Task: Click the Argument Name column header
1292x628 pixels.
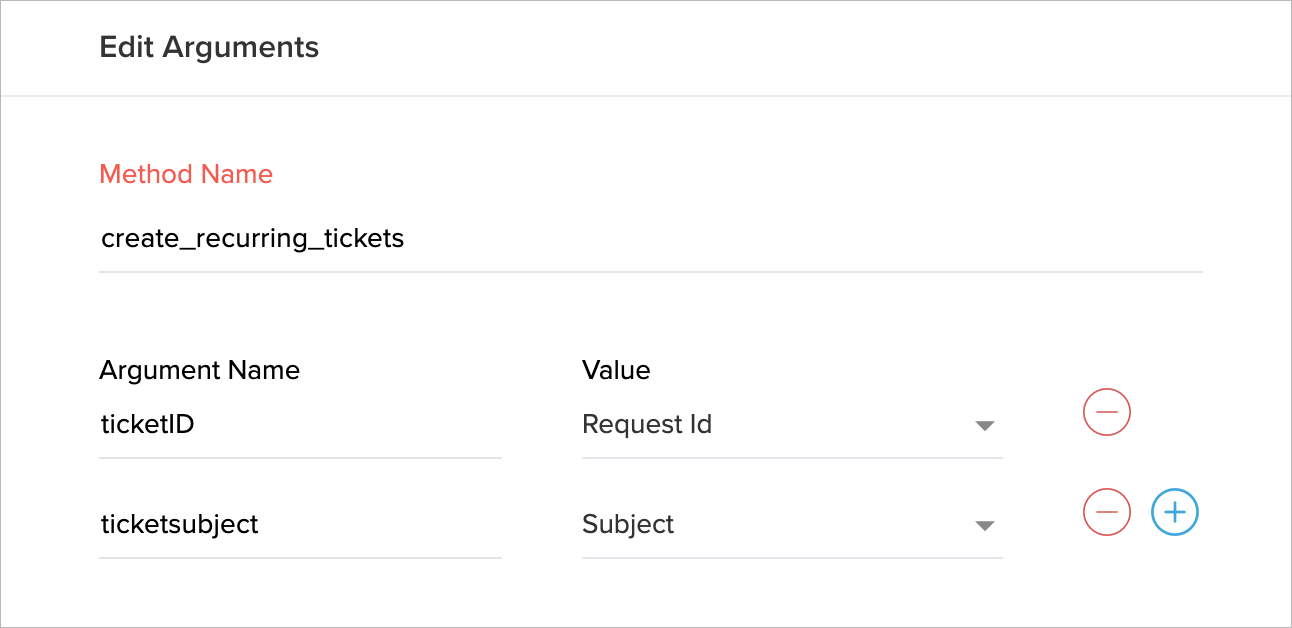Action: (199, 370)
